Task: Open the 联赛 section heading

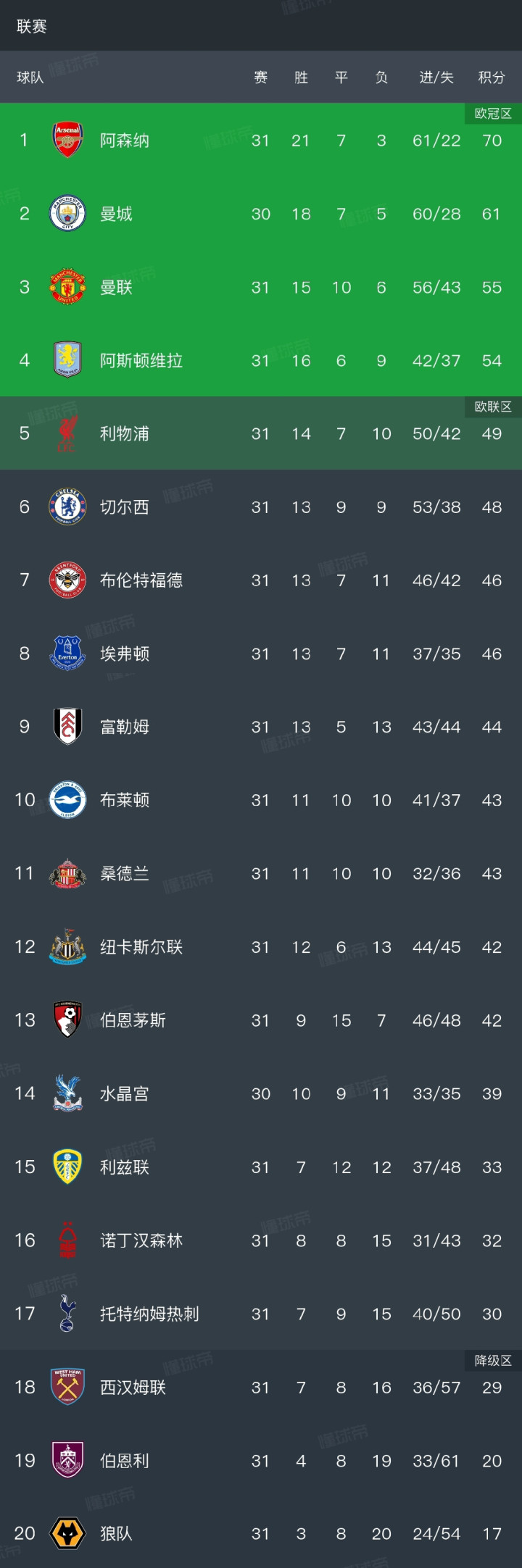Action: pyautogui.click(x=32, y=26)
